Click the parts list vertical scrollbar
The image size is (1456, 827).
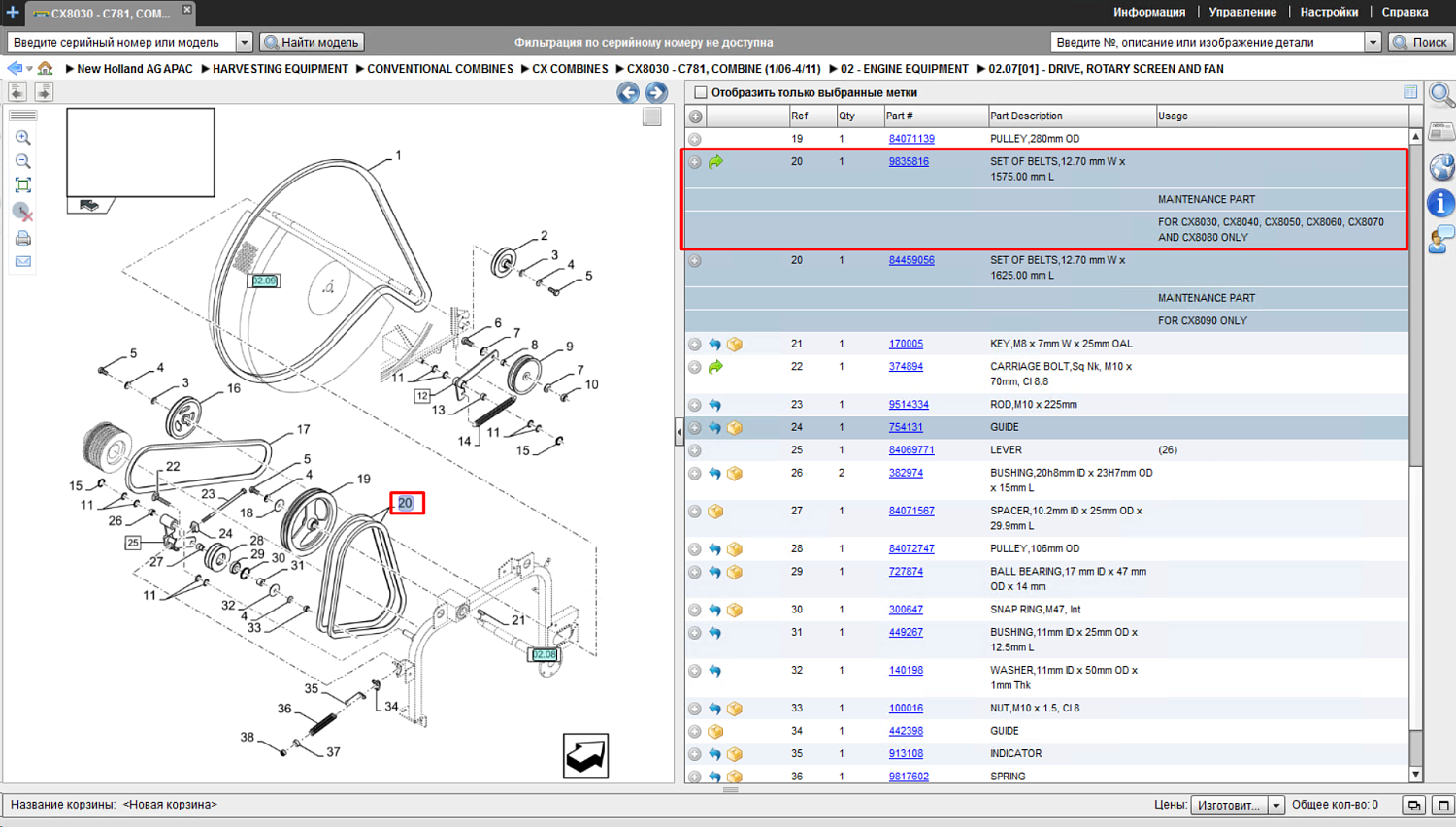pos(1416,455)
